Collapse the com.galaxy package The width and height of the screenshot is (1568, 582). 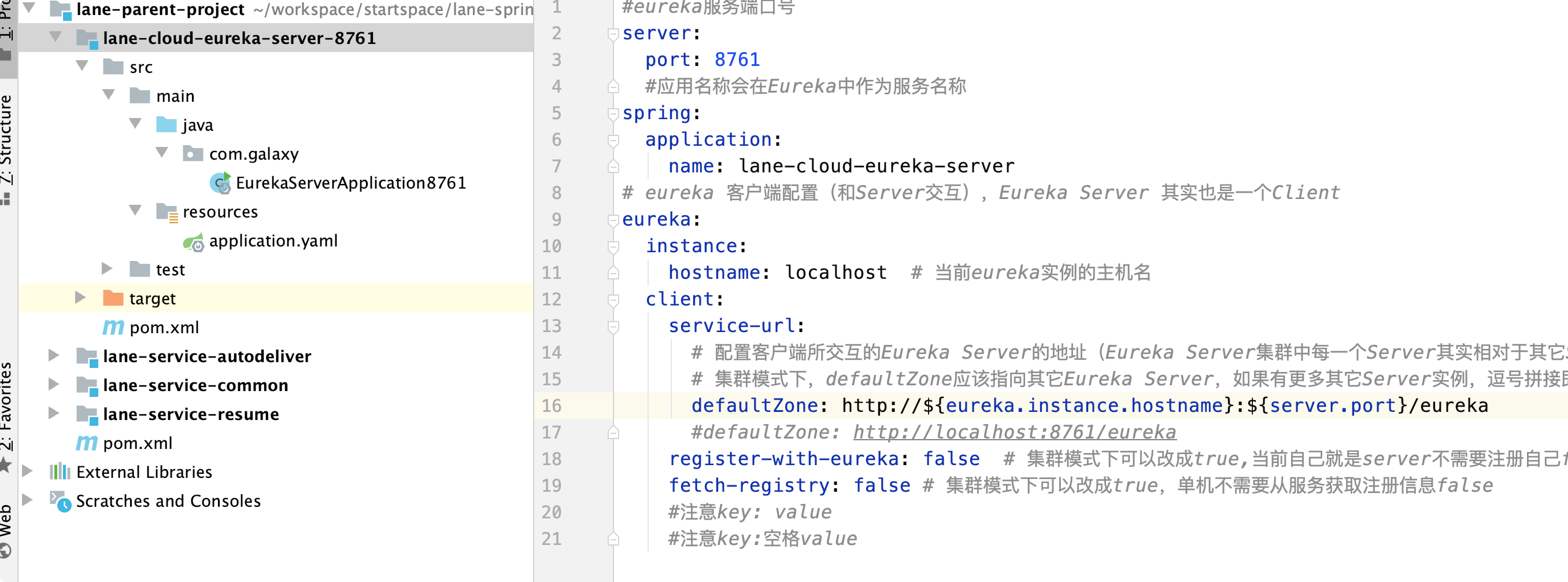(x=162, y=152)
